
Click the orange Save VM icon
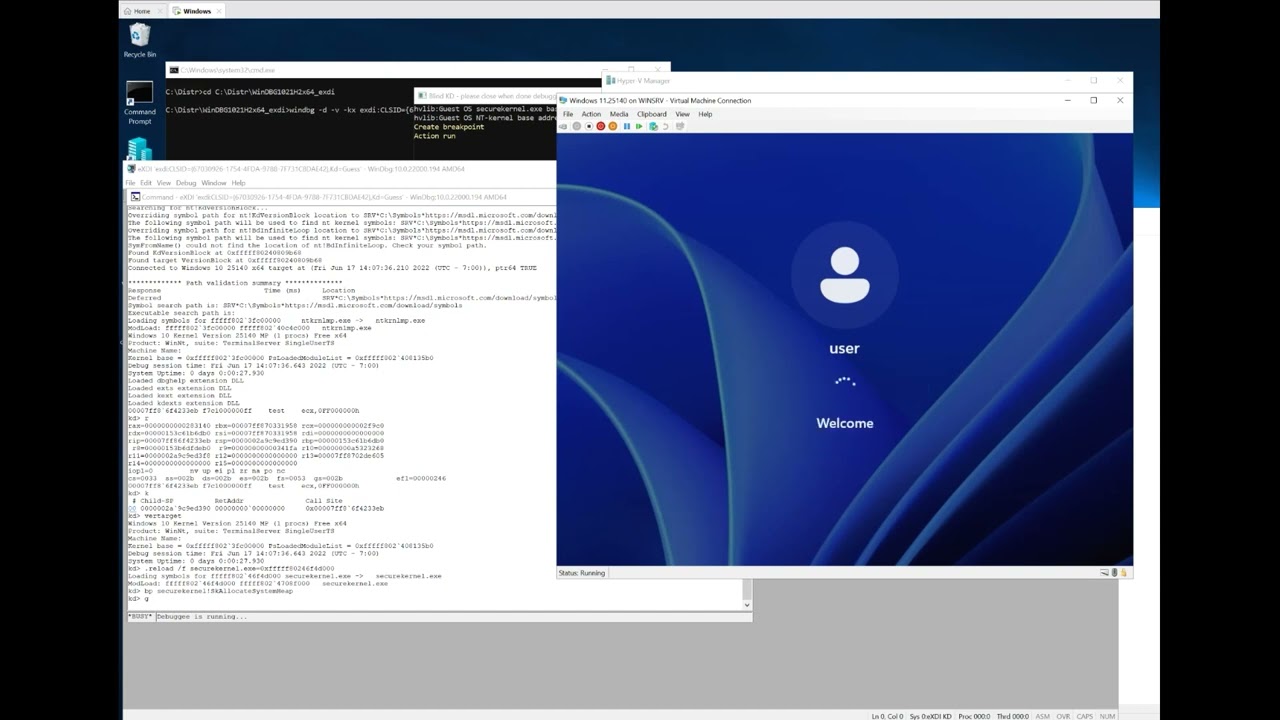(613, 126)
